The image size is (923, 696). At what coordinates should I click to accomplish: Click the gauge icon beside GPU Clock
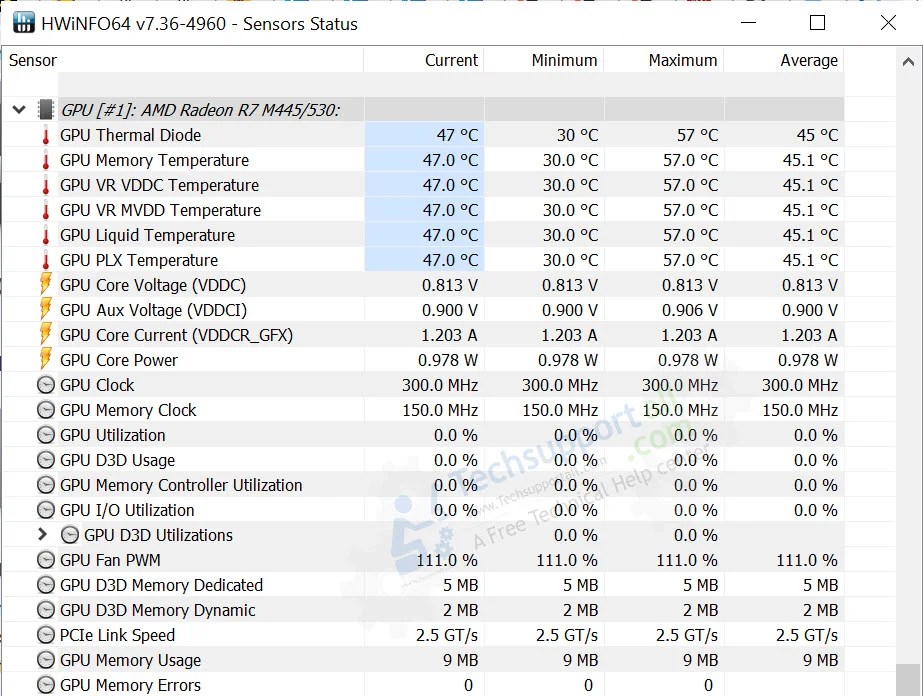(45, 385)
